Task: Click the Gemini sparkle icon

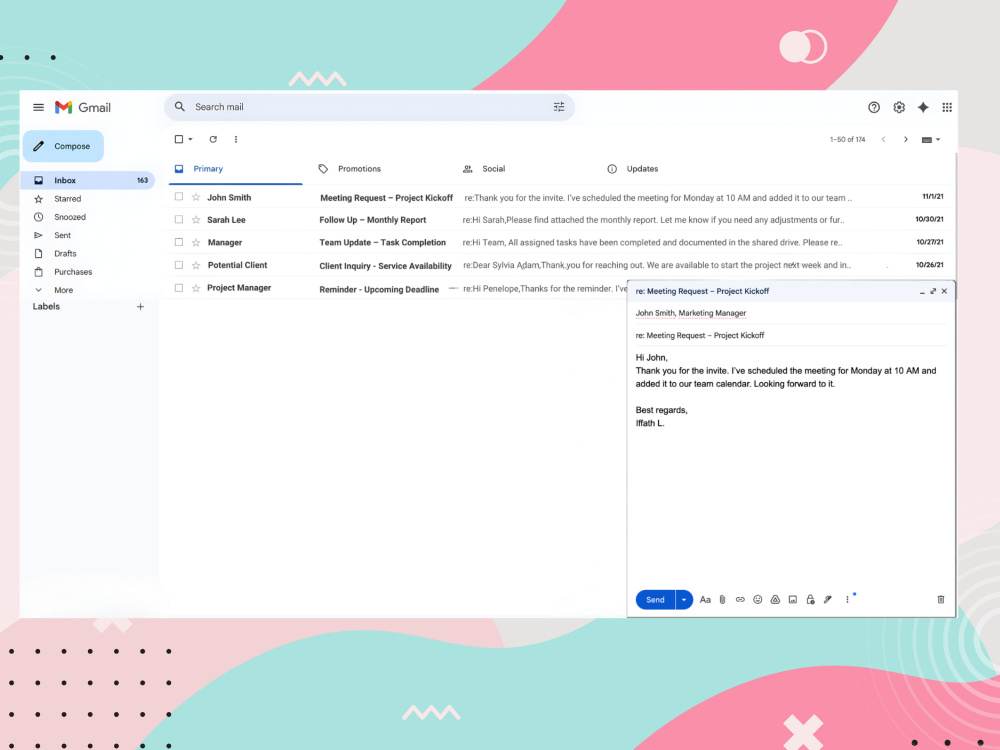Action: point(923,107)
